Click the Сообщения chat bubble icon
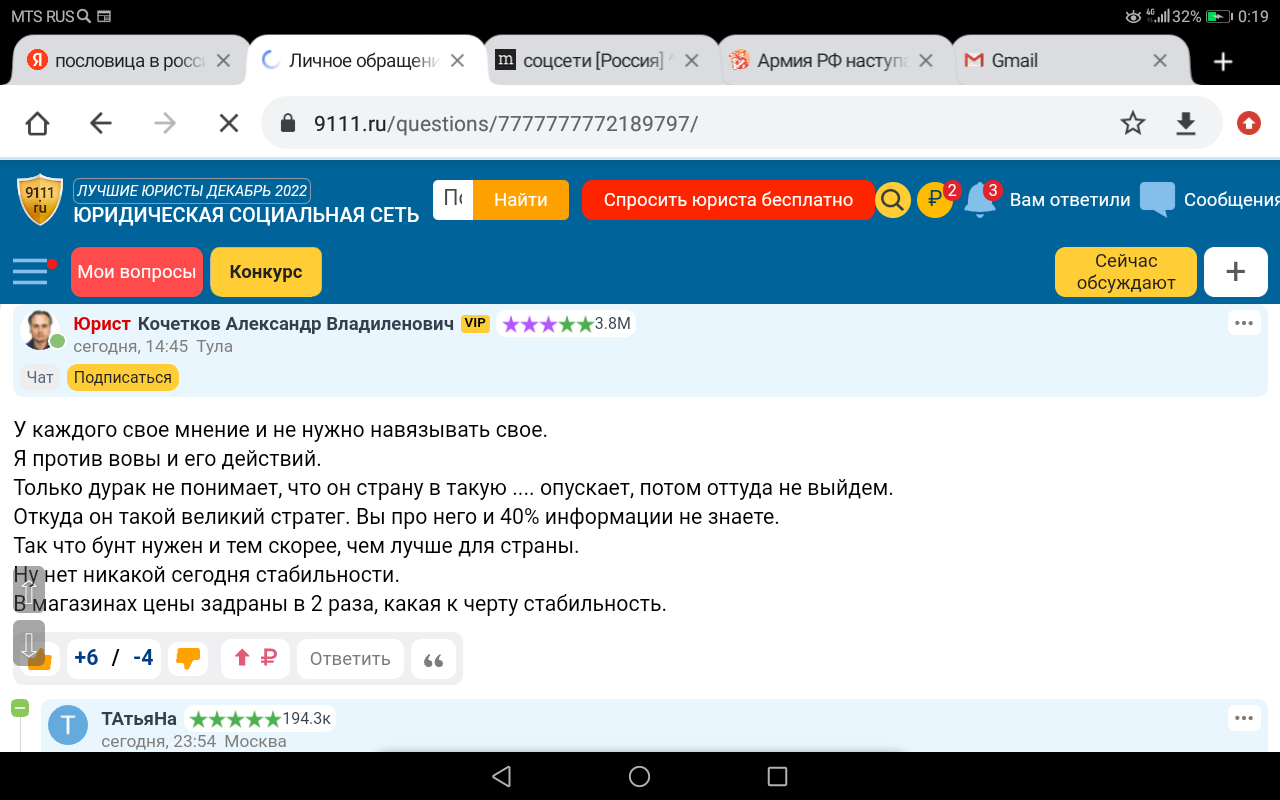1280x800 pixels. pyautogui.click(x=1157, y=200)
